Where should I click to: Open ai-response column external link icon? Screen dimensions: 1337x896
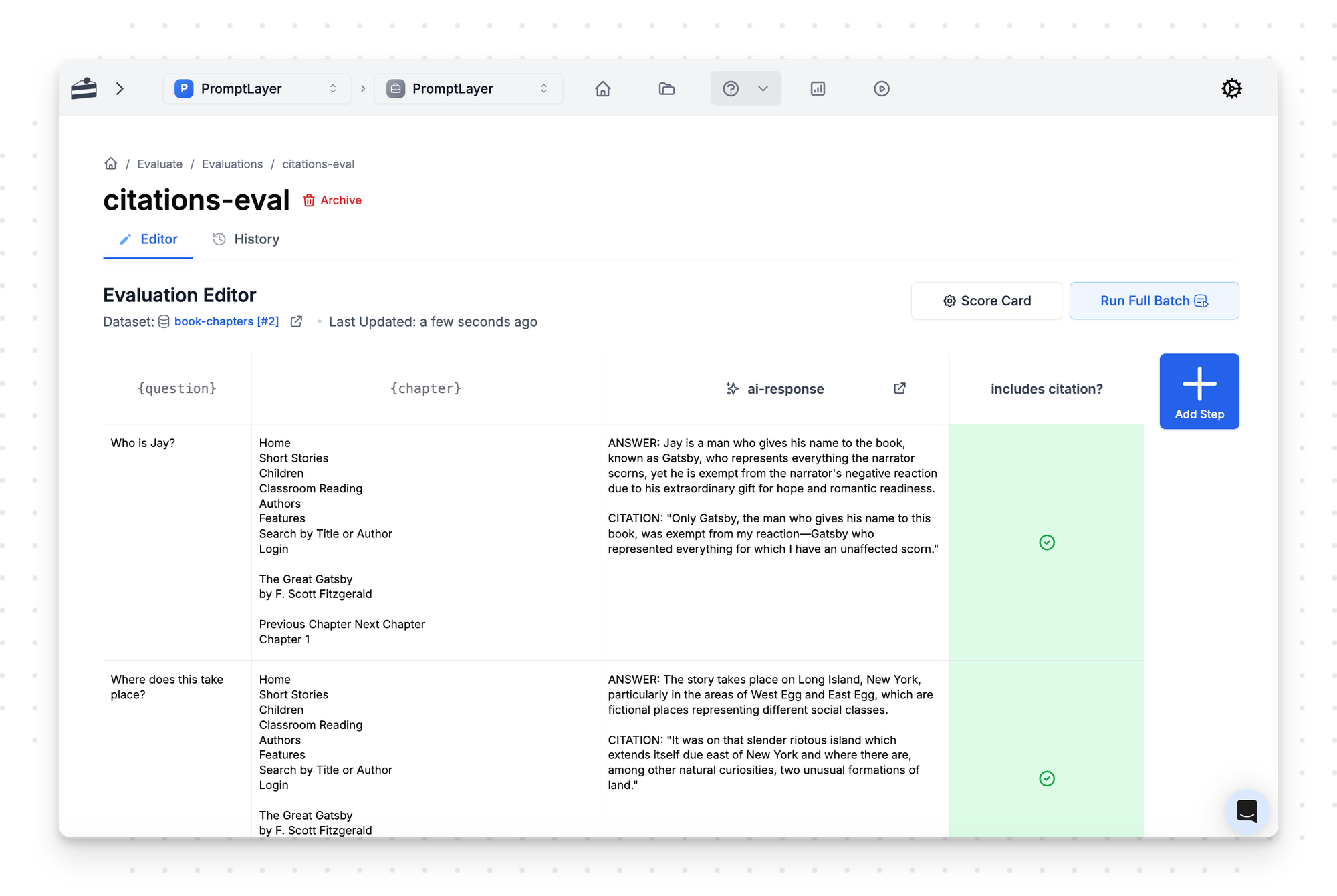[x=900, y=388]
